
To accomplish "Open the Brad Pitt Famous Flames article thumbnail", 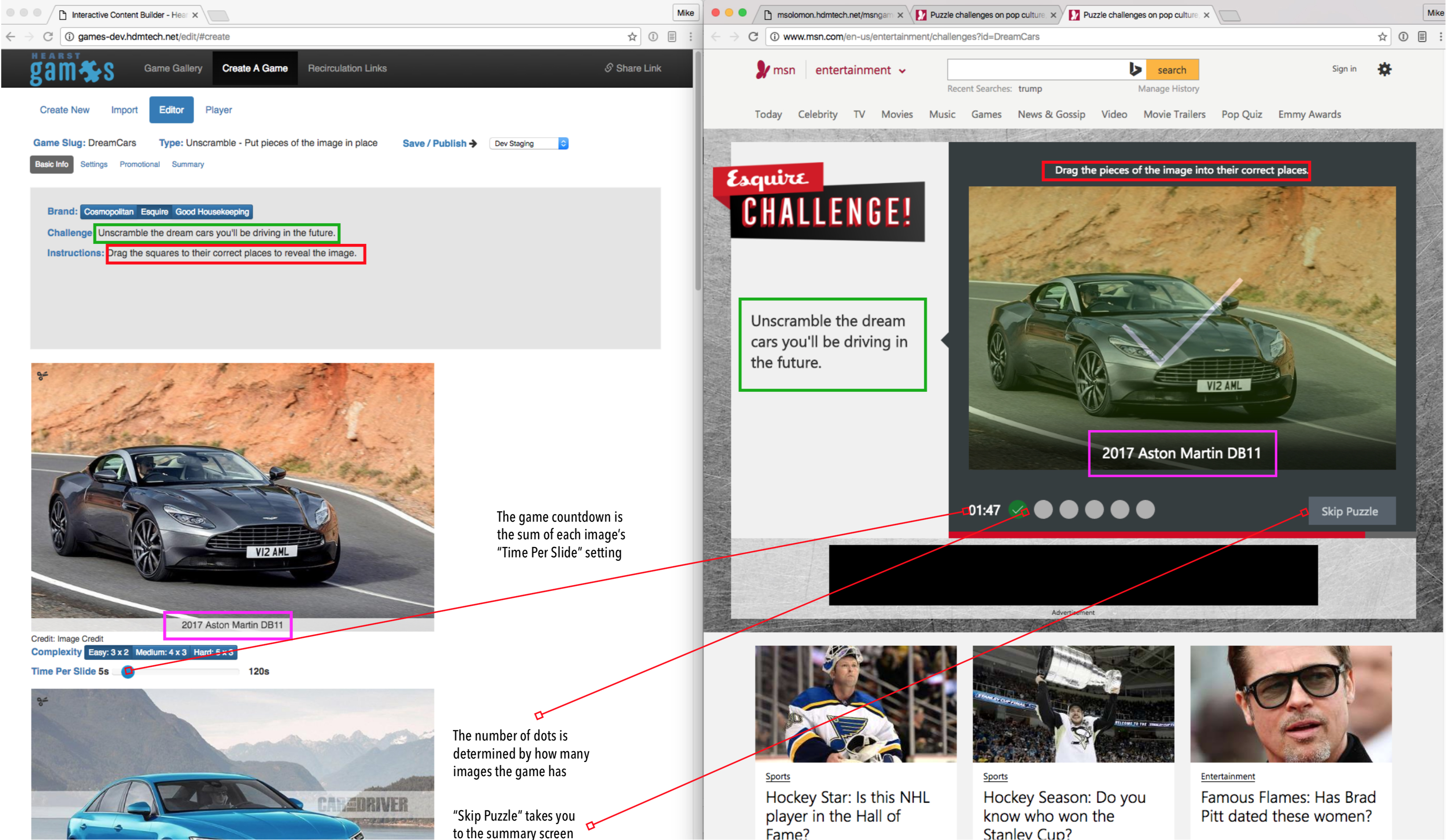I will coord(1291,704).
